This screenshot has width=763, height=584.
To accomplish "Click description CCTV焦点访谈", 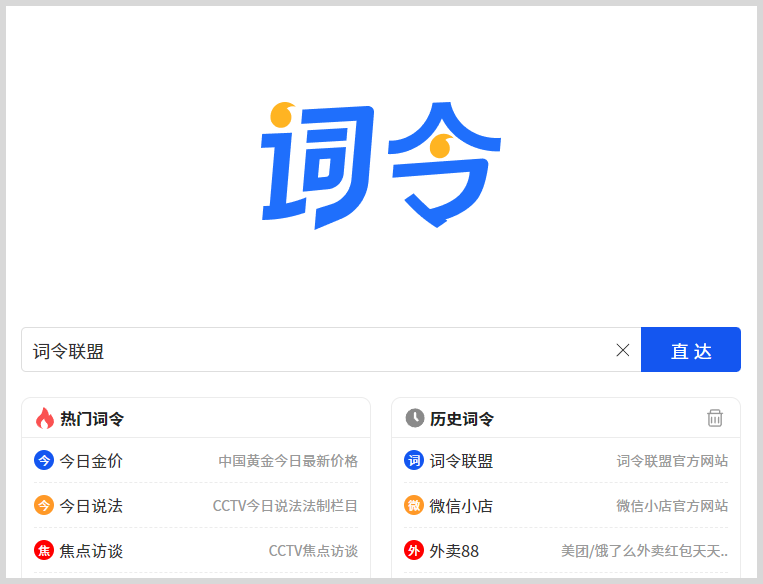I will (x=313, y=551).
